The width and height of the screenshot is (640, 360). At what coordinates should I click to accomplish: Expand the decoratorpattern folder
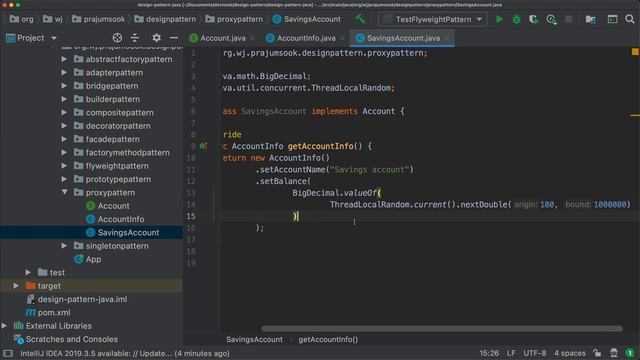64,126
